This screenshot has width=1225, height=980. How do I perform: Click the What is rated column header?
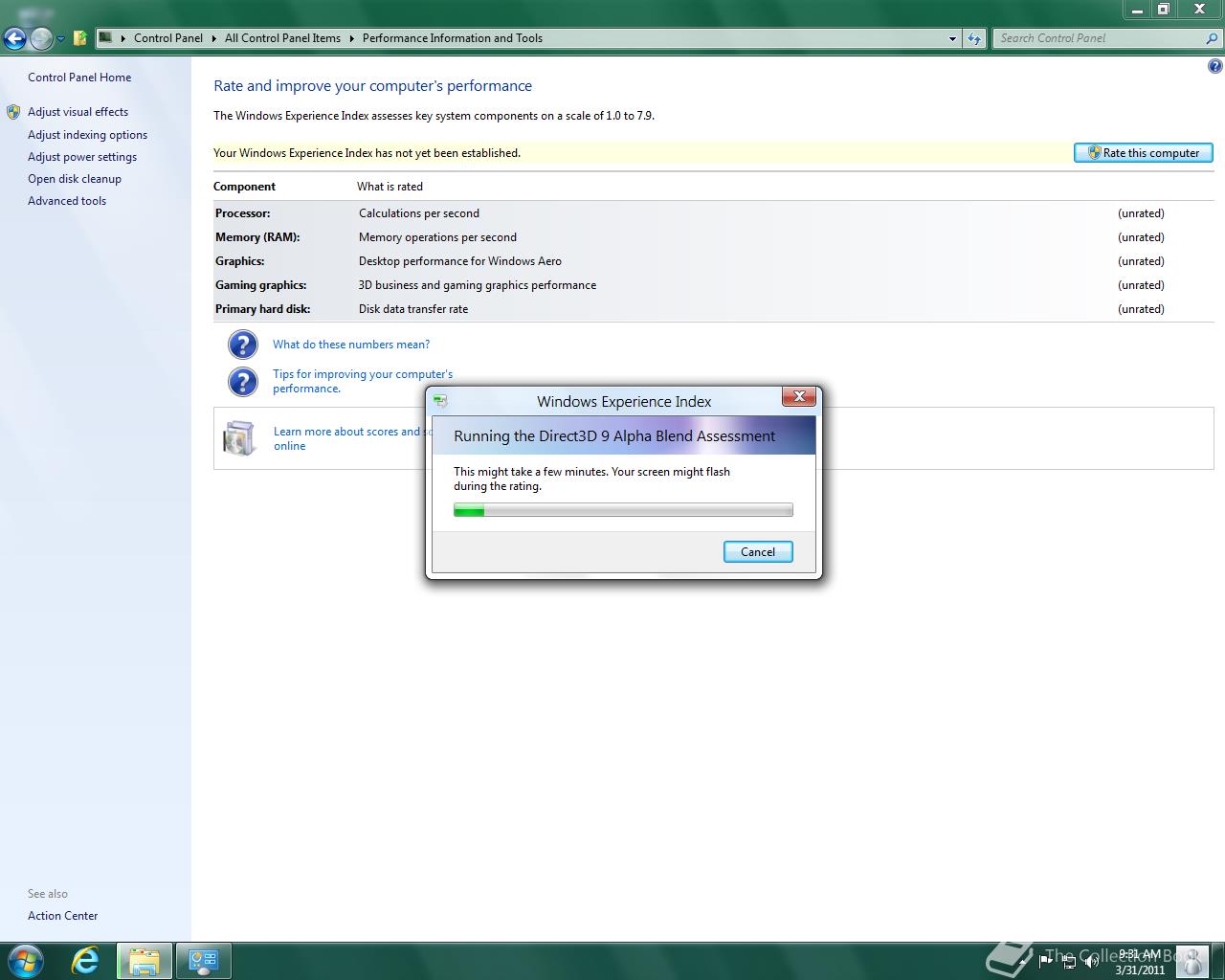[390, 187]
